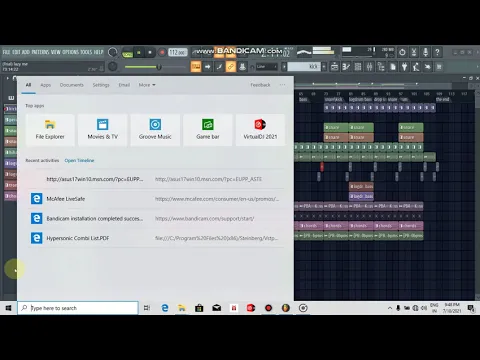480x360 pixels.
Task: Click the tempo tapper figure icon
Action: pyautogui.click(x=416, y=67)
